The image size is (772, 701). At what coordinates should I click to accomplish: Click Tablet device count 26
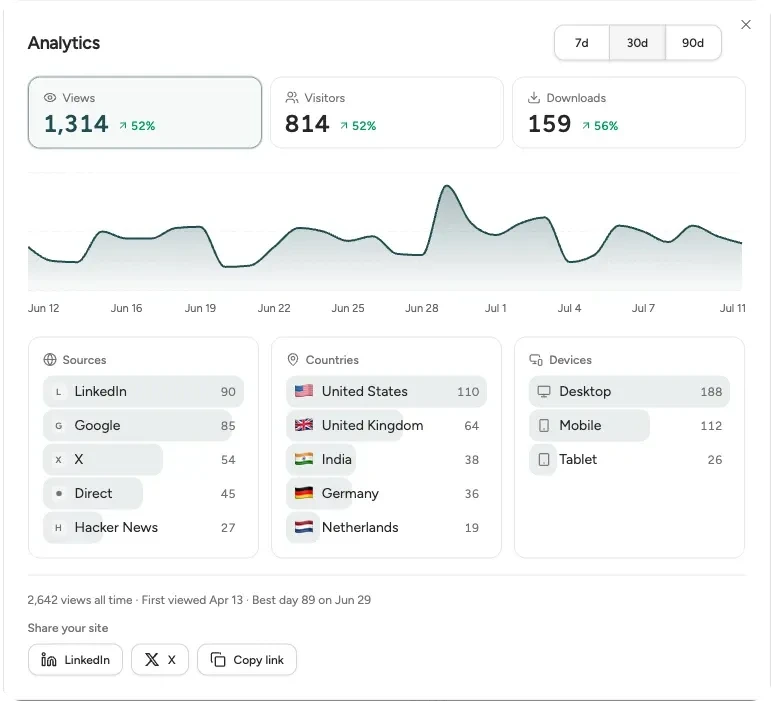pos(715,460)
